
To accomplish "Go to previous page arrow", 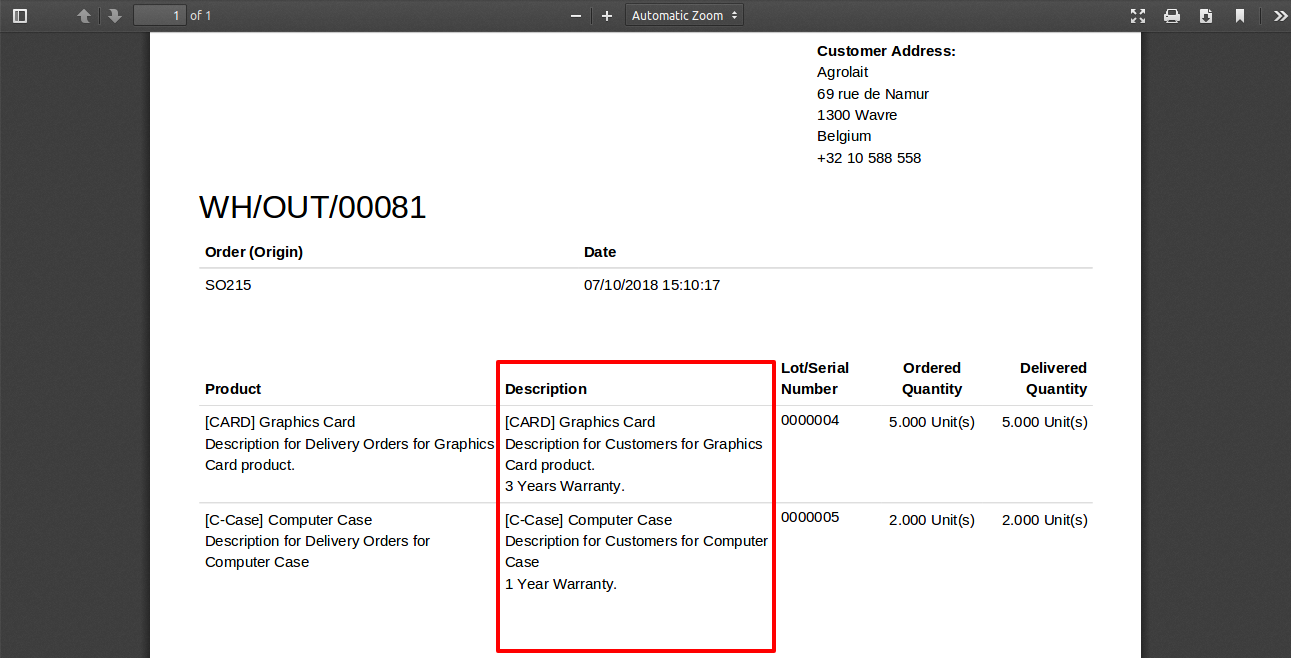I will 84,16.
